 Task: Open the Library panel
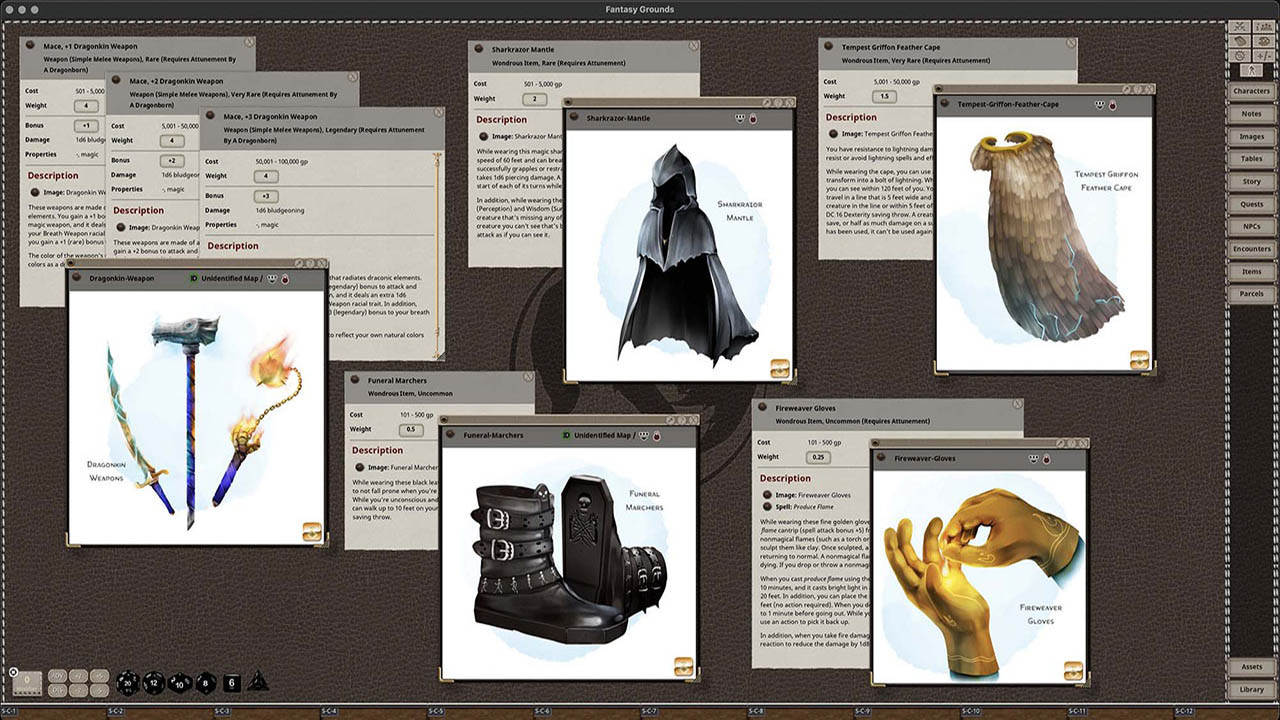click(x=1251, y=689)
